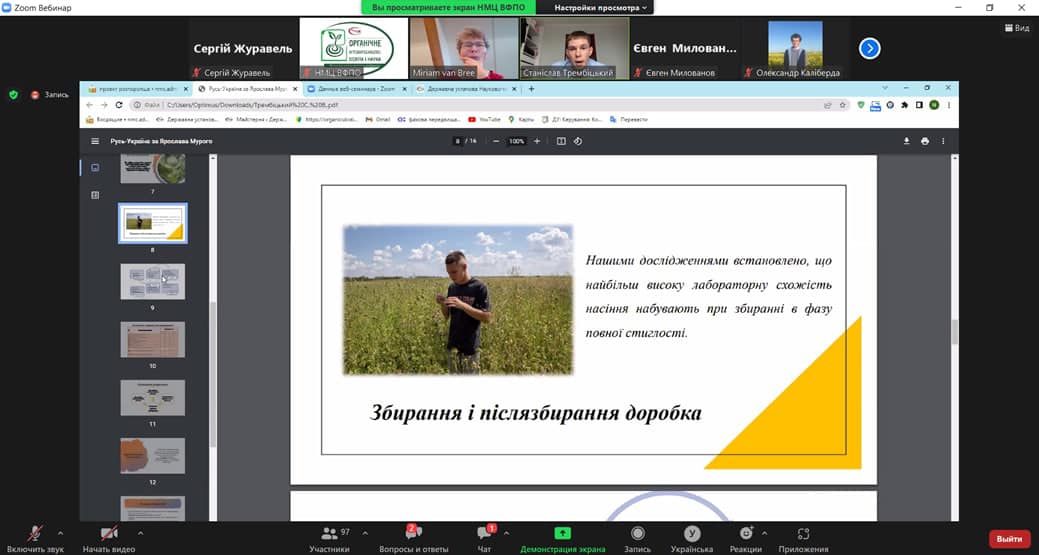Open the Карты maps bookmark
Viewport: 1039px width, 555px height.
pyautogui.click(x=521, y=120)
